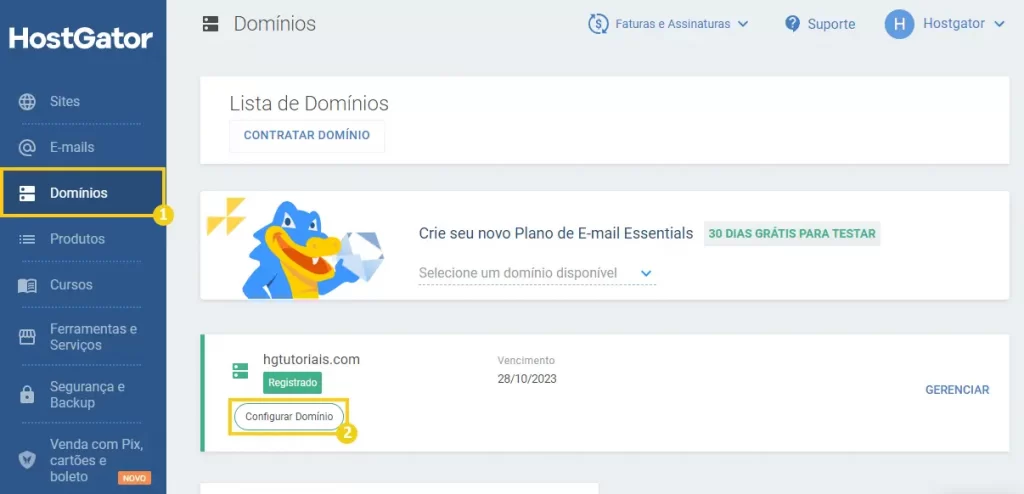
Task: Click GERENCIAR link for hgtutoriais.com
Action: 957,390
